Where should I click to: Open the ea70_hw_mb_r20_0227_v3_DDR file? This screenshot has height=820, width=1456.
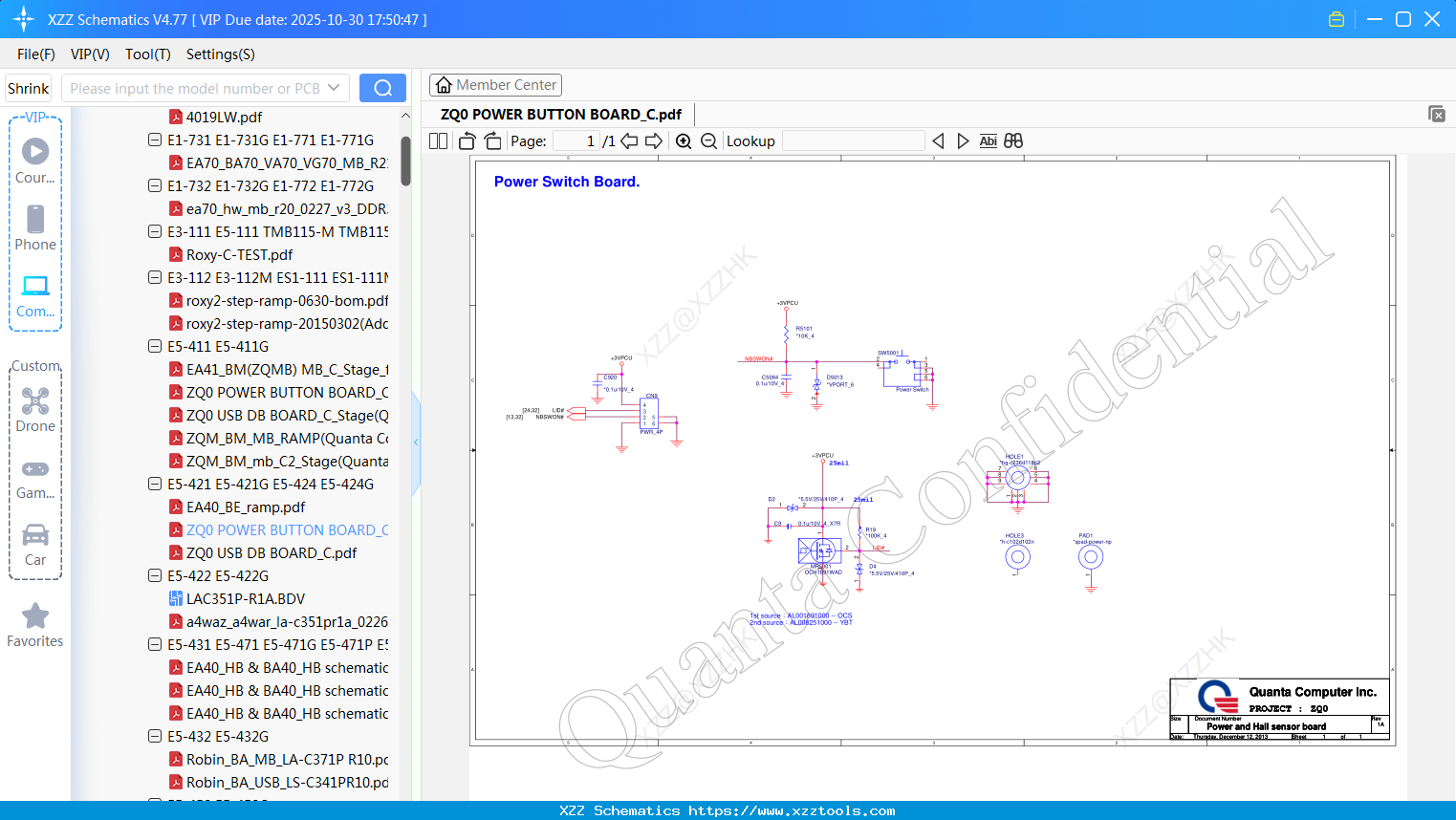click(278, 208)
